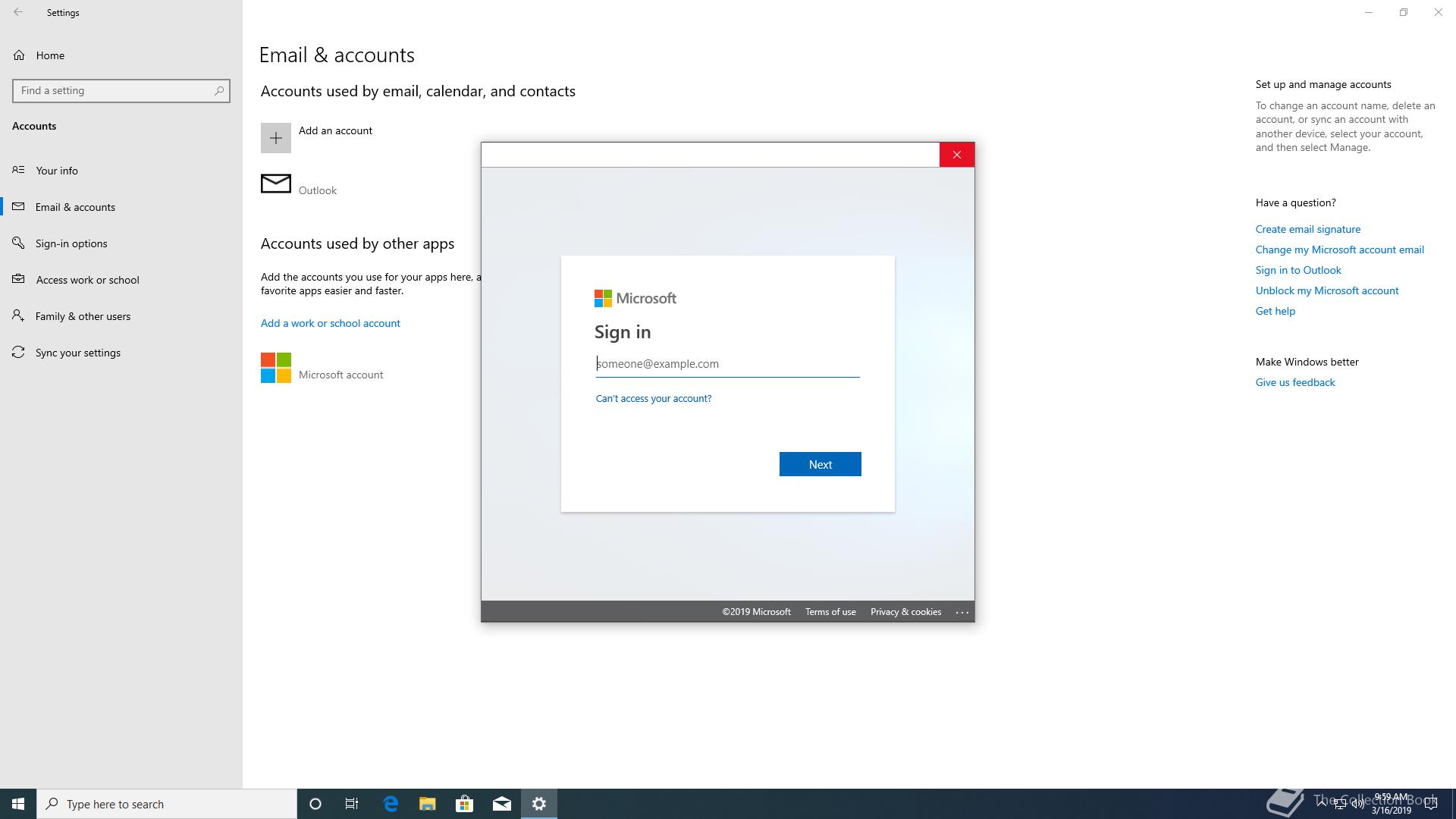Select the Outlook mail envelope icon
This screenshot has height=819, width=1456.
click(276, 184)
